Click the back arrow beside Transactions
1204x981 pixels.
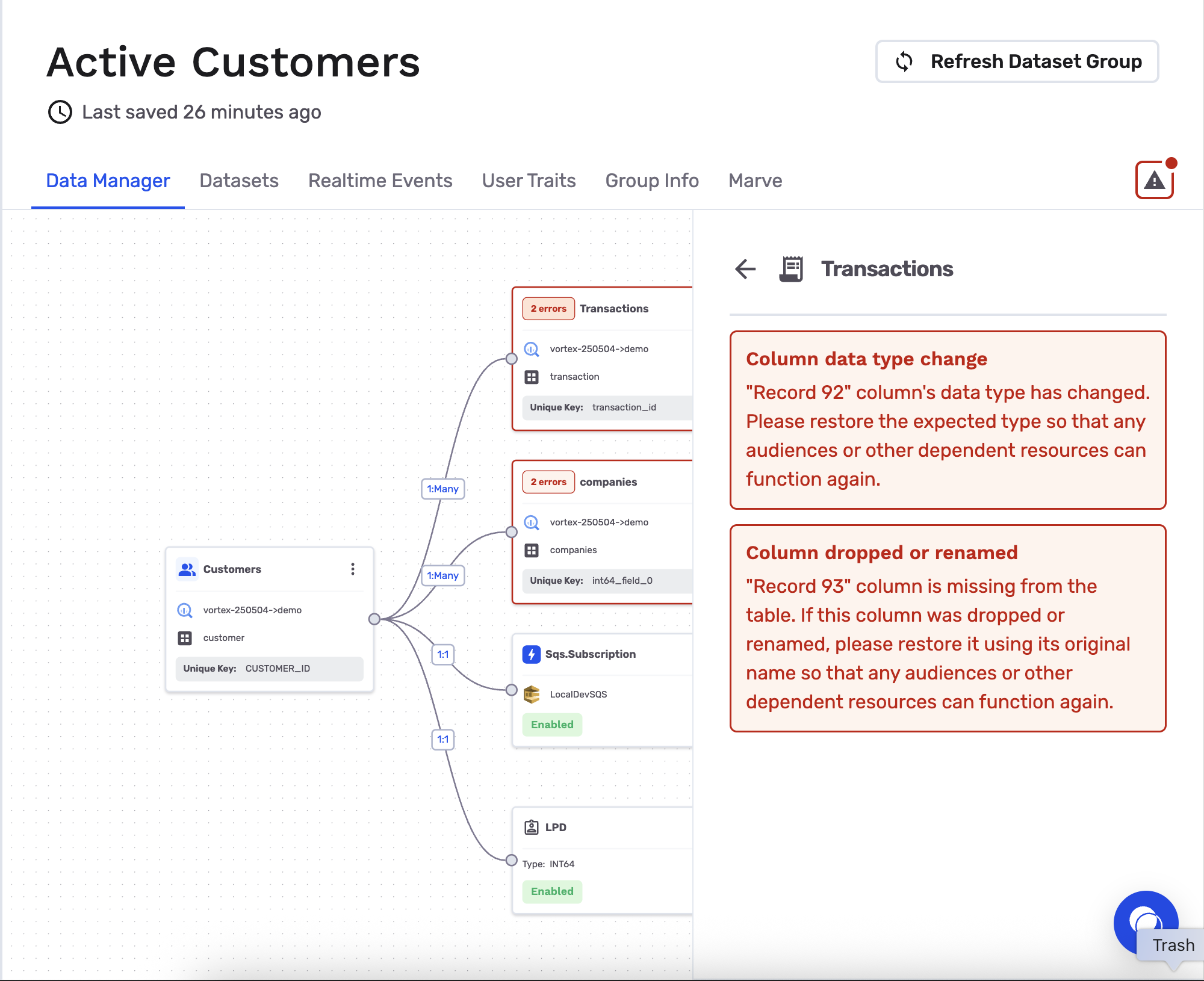[x=745, y=268]
